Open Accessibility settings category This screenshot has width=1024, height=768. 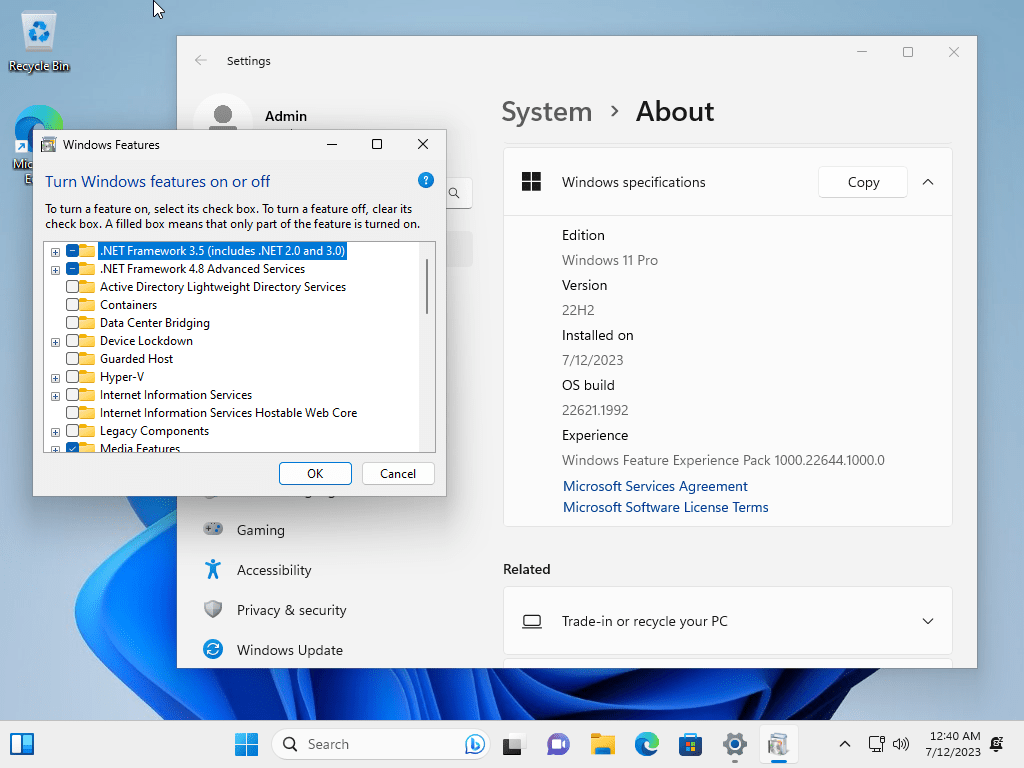tap(274, 570)
